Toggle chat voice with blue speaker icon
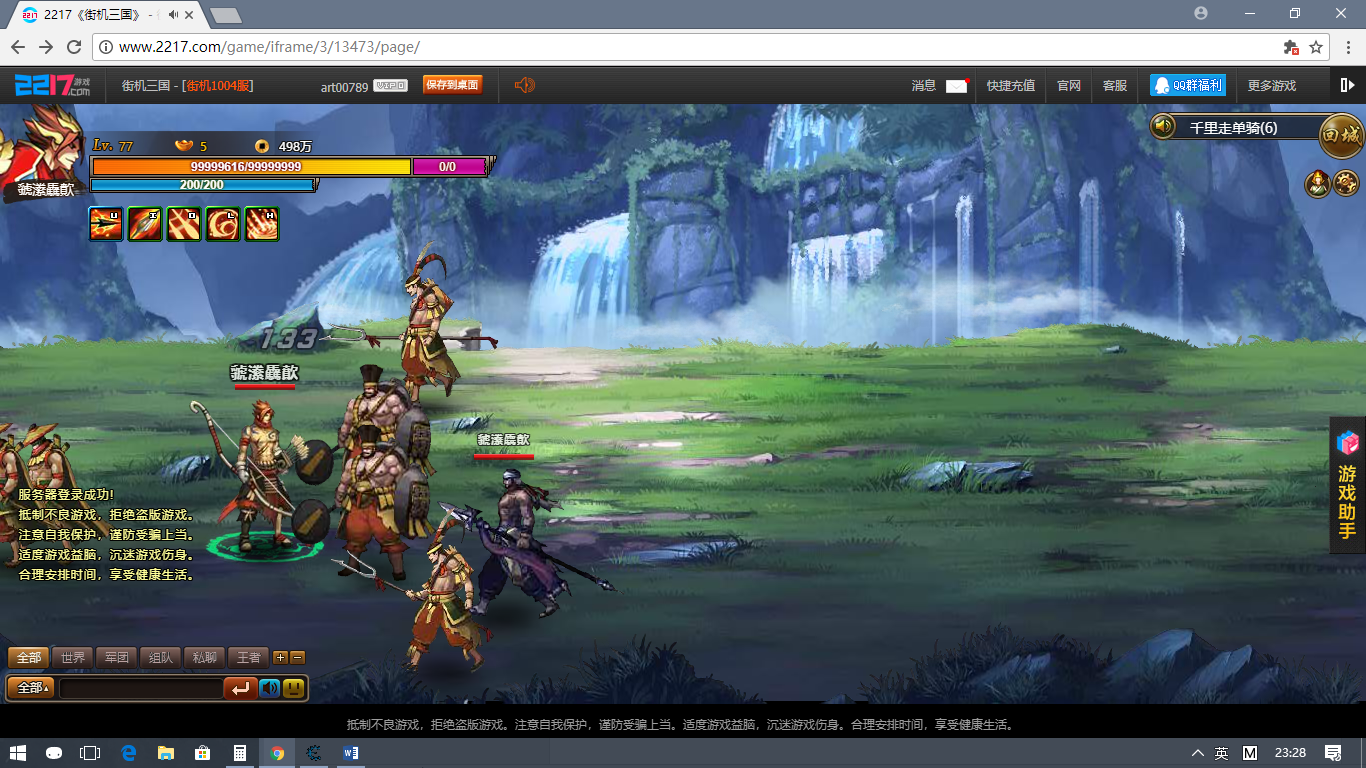1366x768 pixels. [x=269, y=688]
